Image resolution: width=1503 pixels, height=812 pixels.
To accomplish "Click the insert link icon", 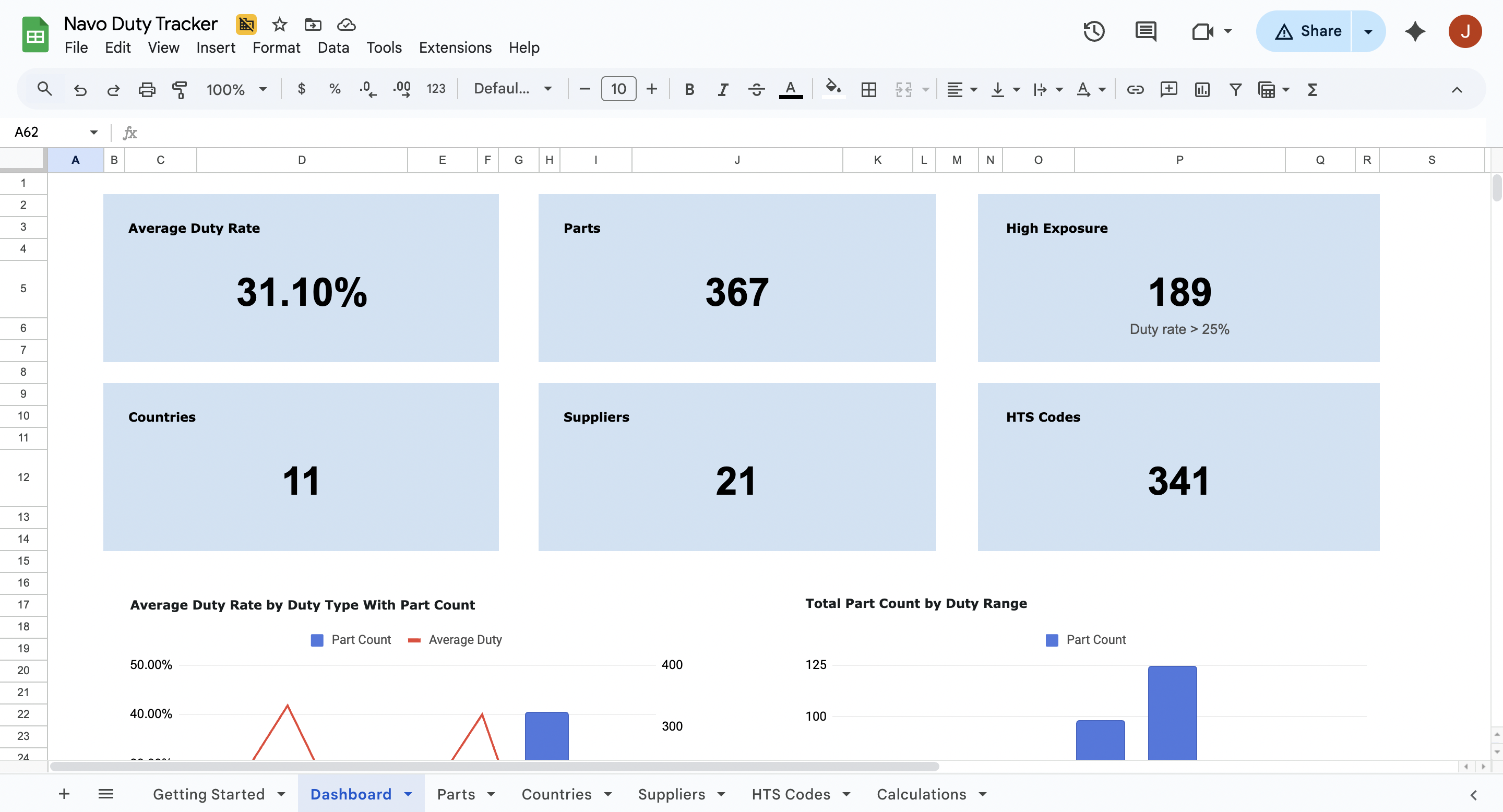I will 1135,89.
